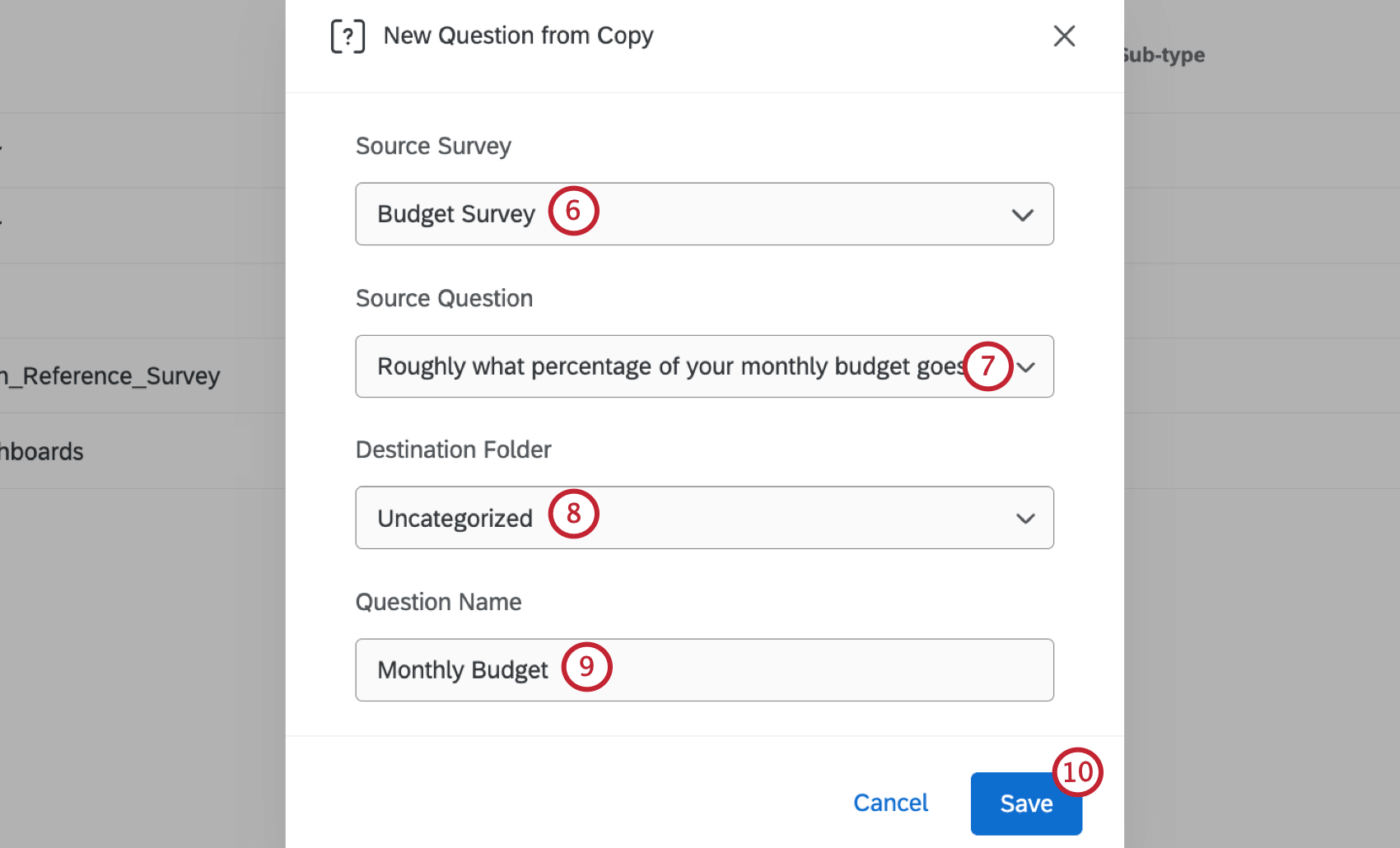Expand the Uncategorized folder selector
The width and height of the screenshot is (1400, 848).
[704, 519]
